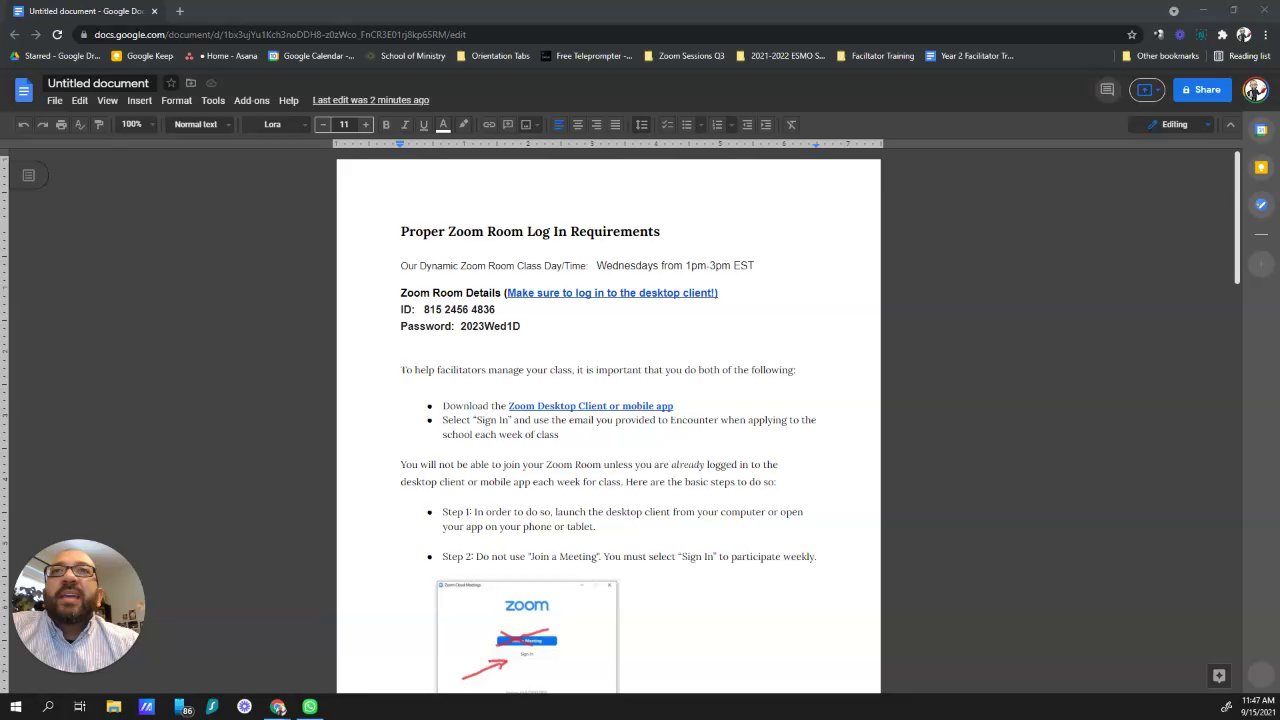Open the Editing mode dropdown
The height and width of the screenshot is (720, 1280).
pyautogui.click(x=1179, y=125)
